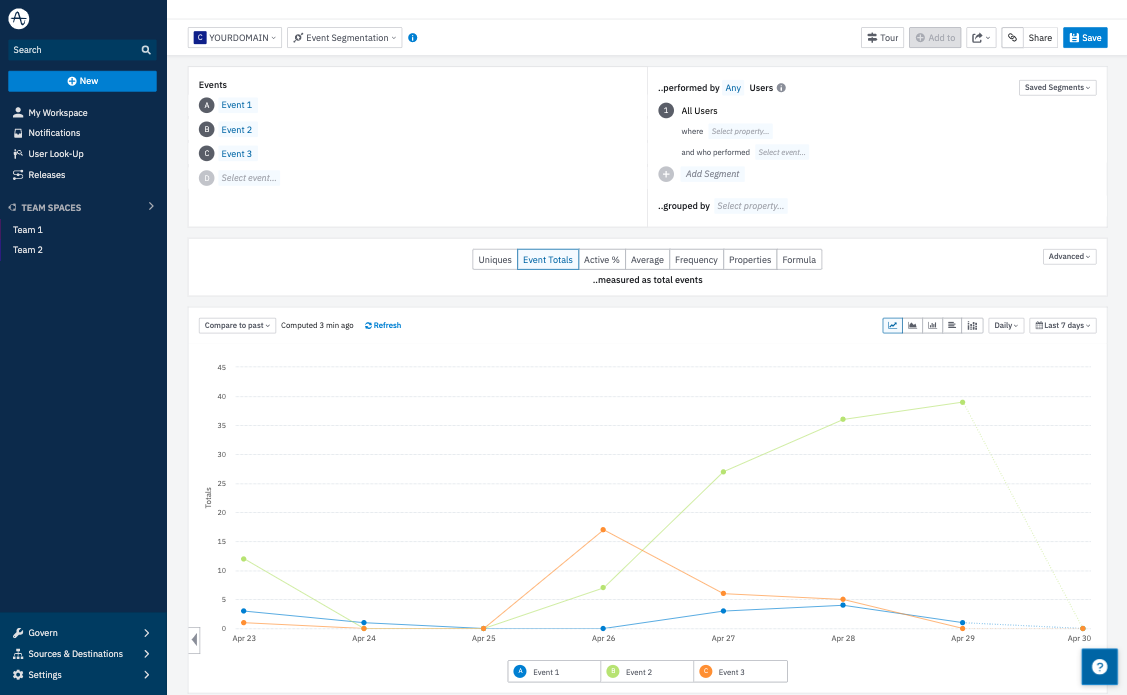Start the Tour
Screen dimensions: 1127x695
[x=882, y=37]
